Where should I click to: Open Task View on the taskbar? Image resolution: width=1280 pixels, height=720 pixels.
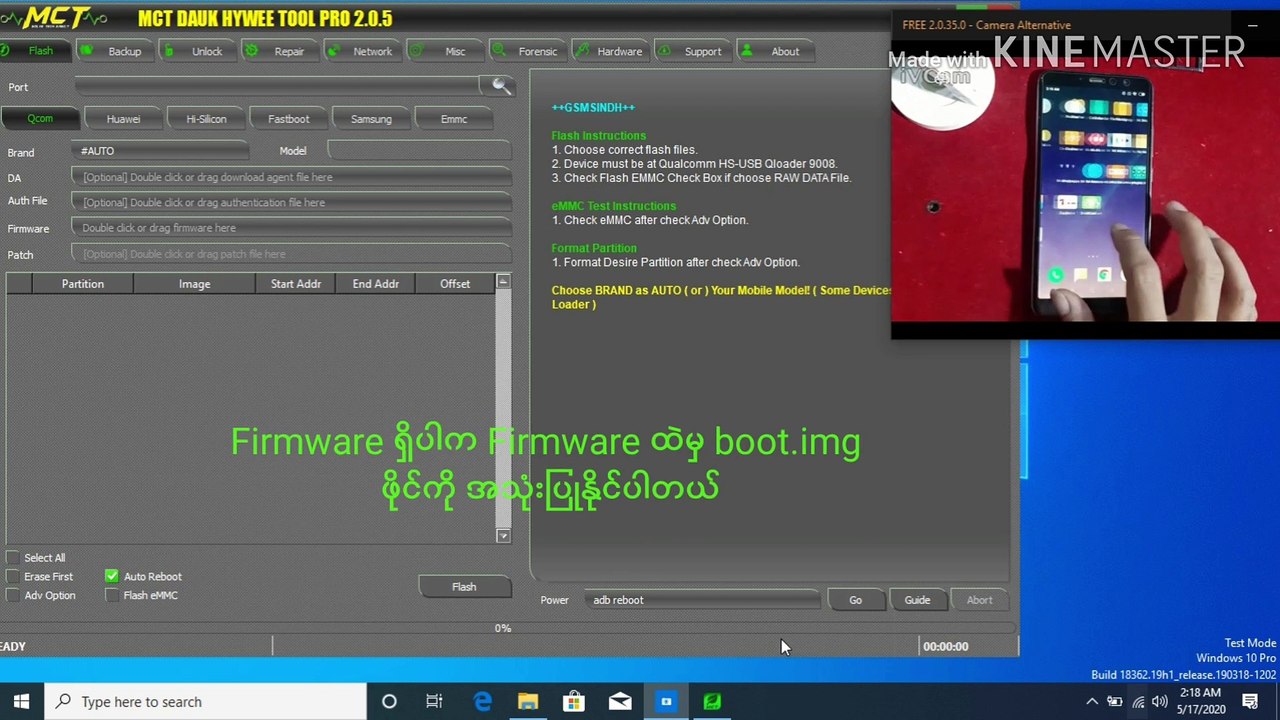tap(434, 702)
